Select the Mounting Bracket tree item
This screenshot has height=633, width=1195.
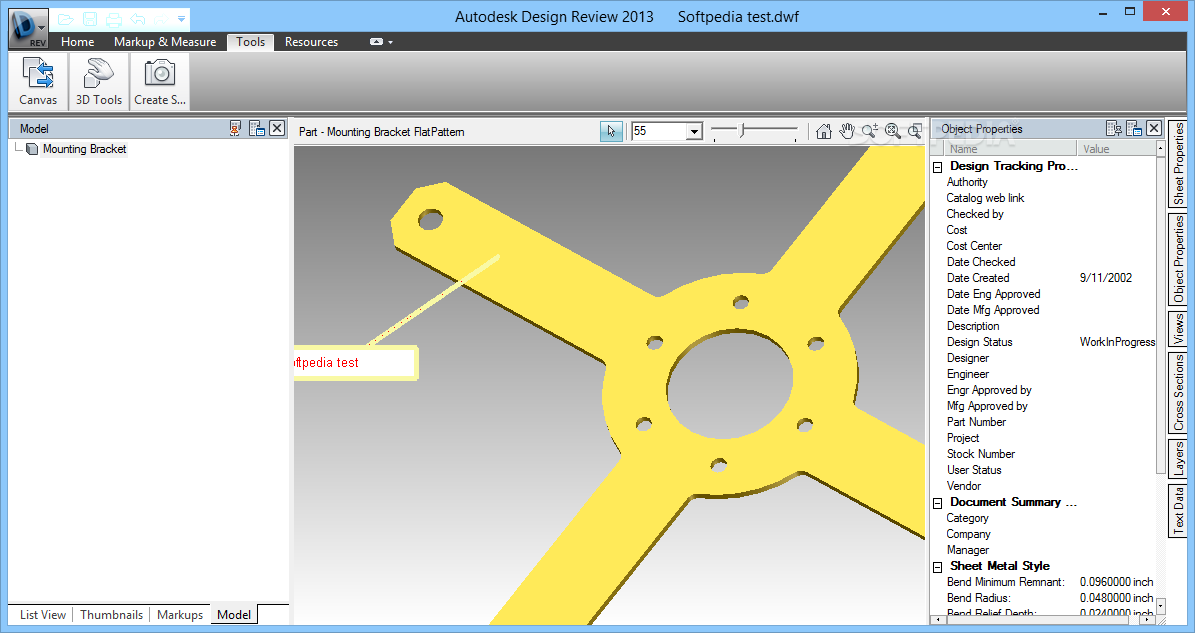[85, 149]
